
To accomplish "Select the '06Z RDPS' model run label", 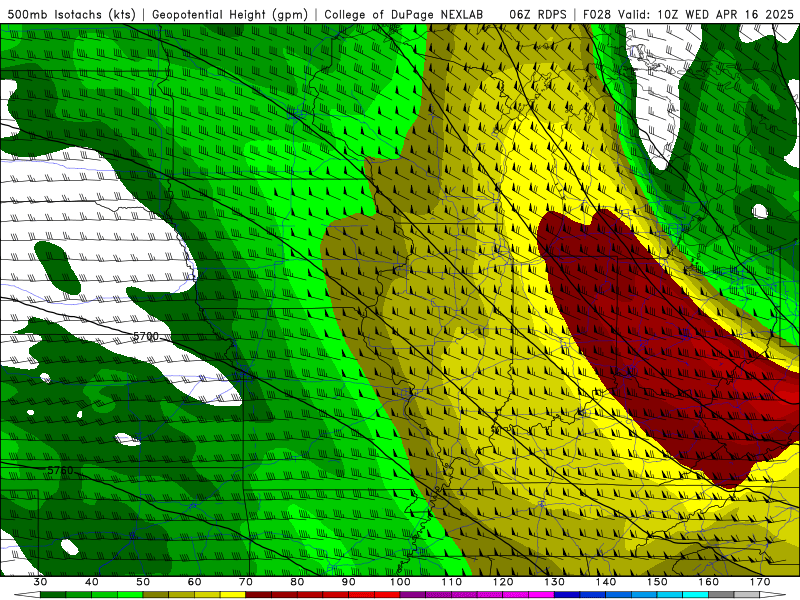I will click(538, 14).
